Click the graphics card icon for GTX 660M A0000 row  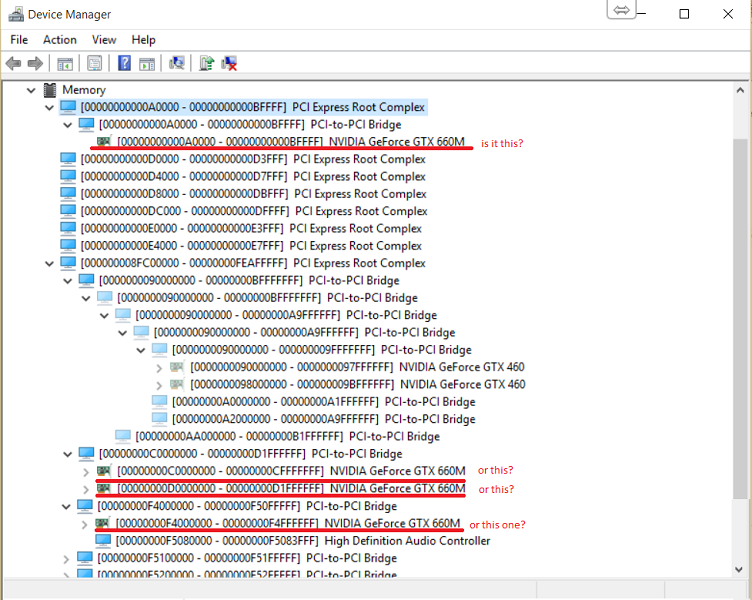tap(104, 141)
